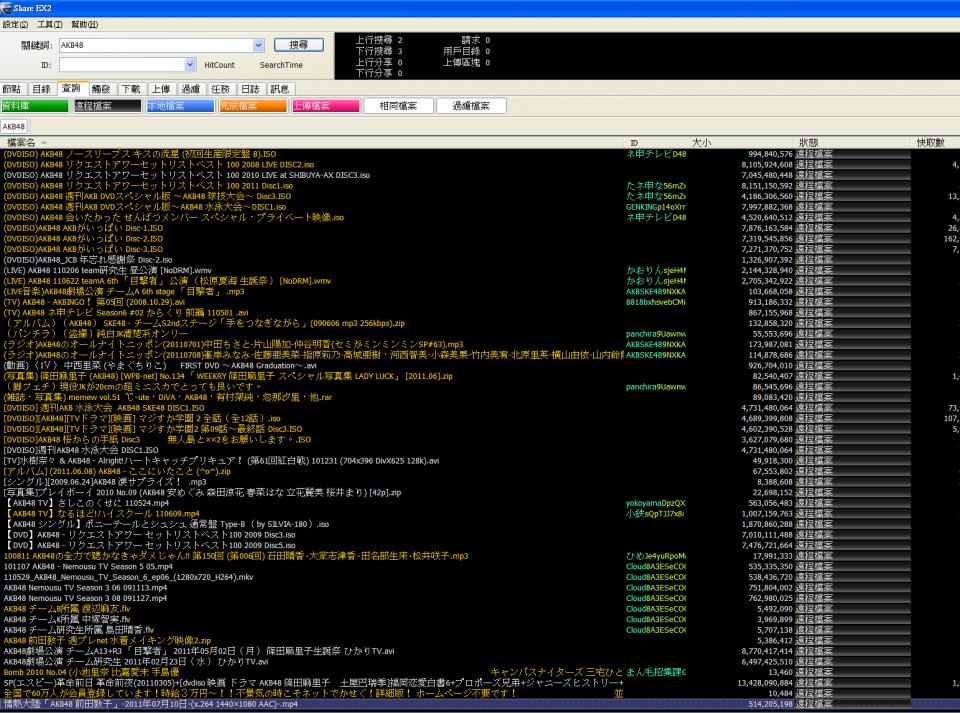Image resolution: width=960 pixels, height=713 pixels.
Task: Select the 任務 tab
Action: [221, 89]
